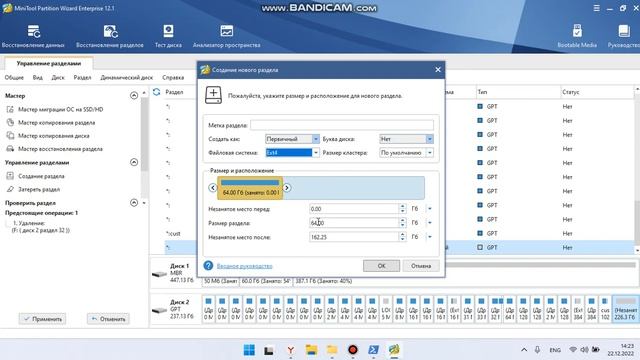This screenshot has height=360, width=640.
Task: Choose Затереть раздел in sidebar
Action: [39, 189]
